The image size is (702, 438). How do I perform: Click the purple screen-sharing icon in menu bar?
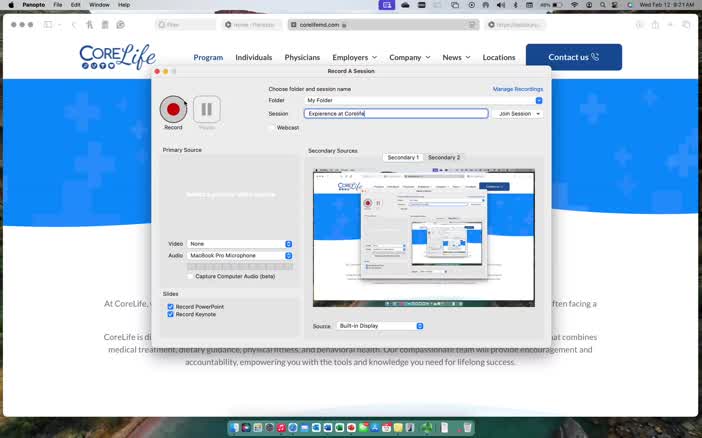[x=387, y=5]
